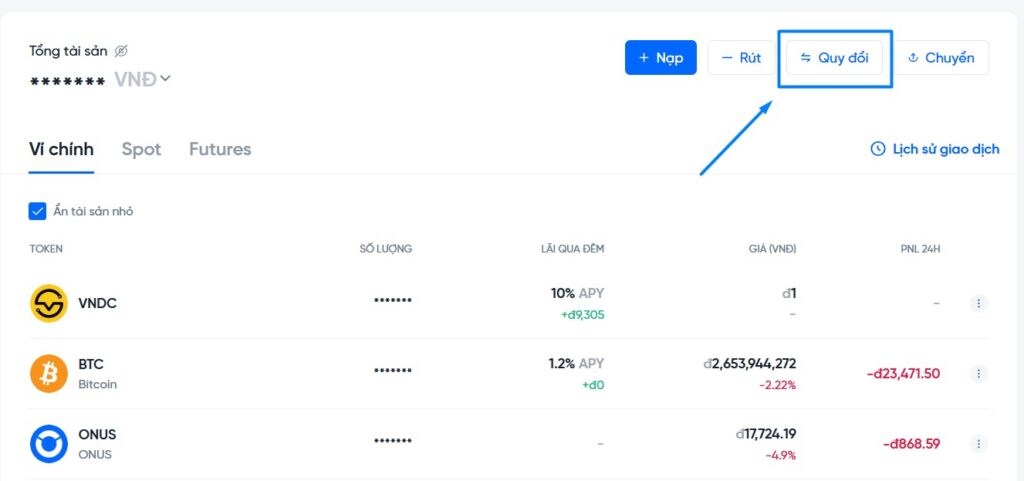The height and width of the screenshot is (481, 1024).
Task: Click the VNDC token logo icon
Action: [x=49, y=303]
